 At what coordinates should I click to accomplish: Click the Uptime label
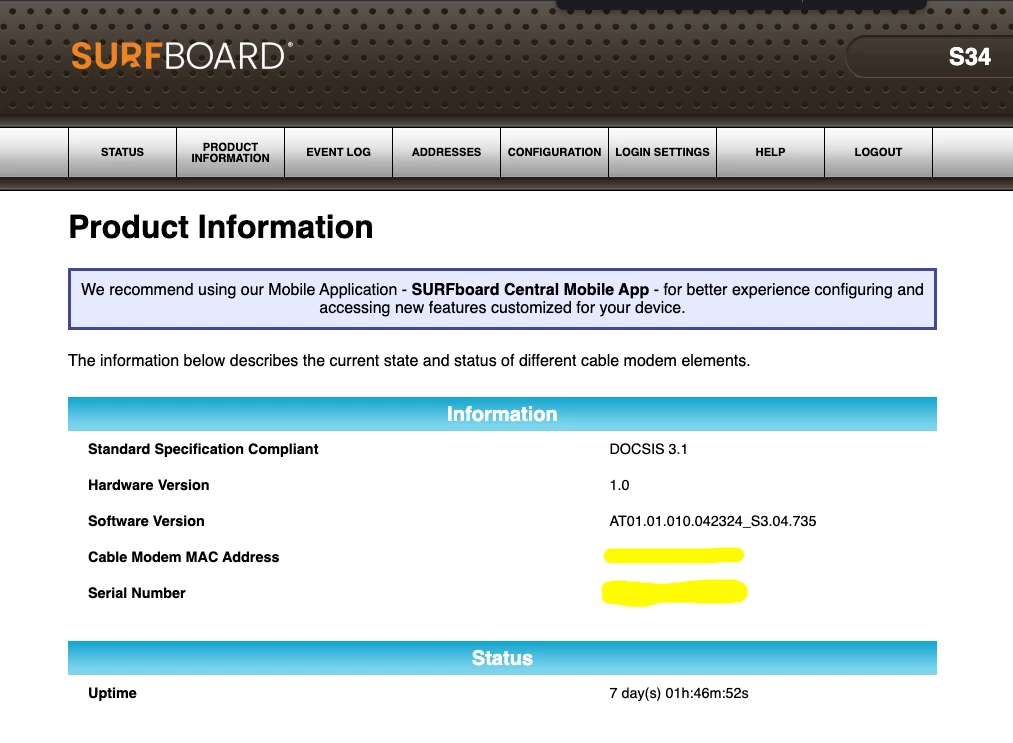(112, 693)
